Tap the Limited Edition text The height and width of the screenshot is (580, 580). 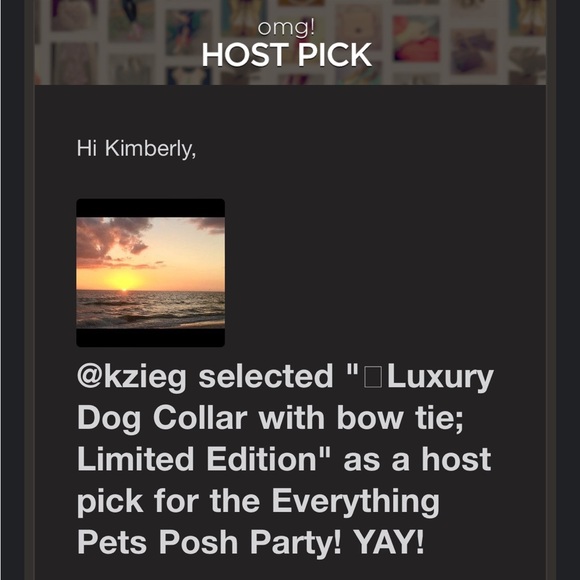click(196, 459)
